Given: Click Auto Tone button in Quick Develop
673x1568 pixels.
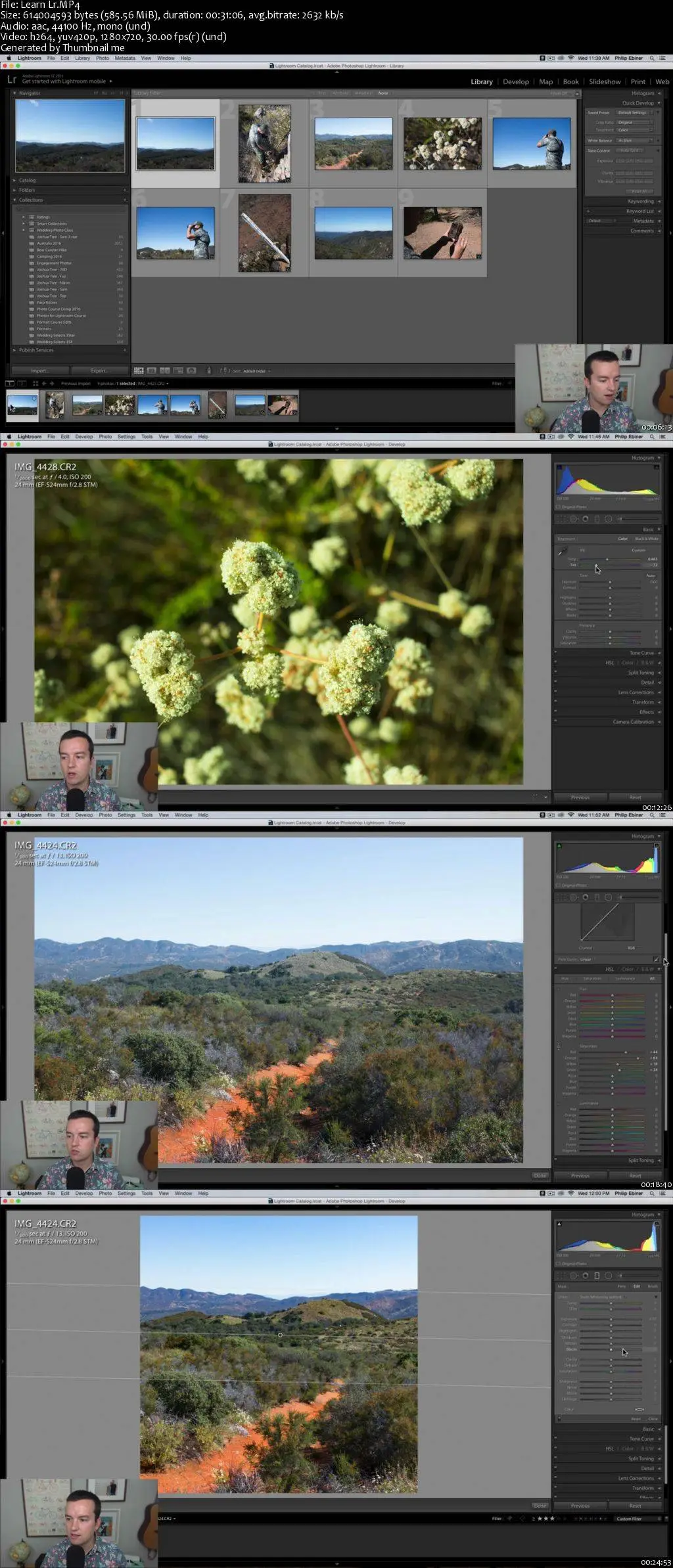Looking at the screenshot, I should point(630,150).
